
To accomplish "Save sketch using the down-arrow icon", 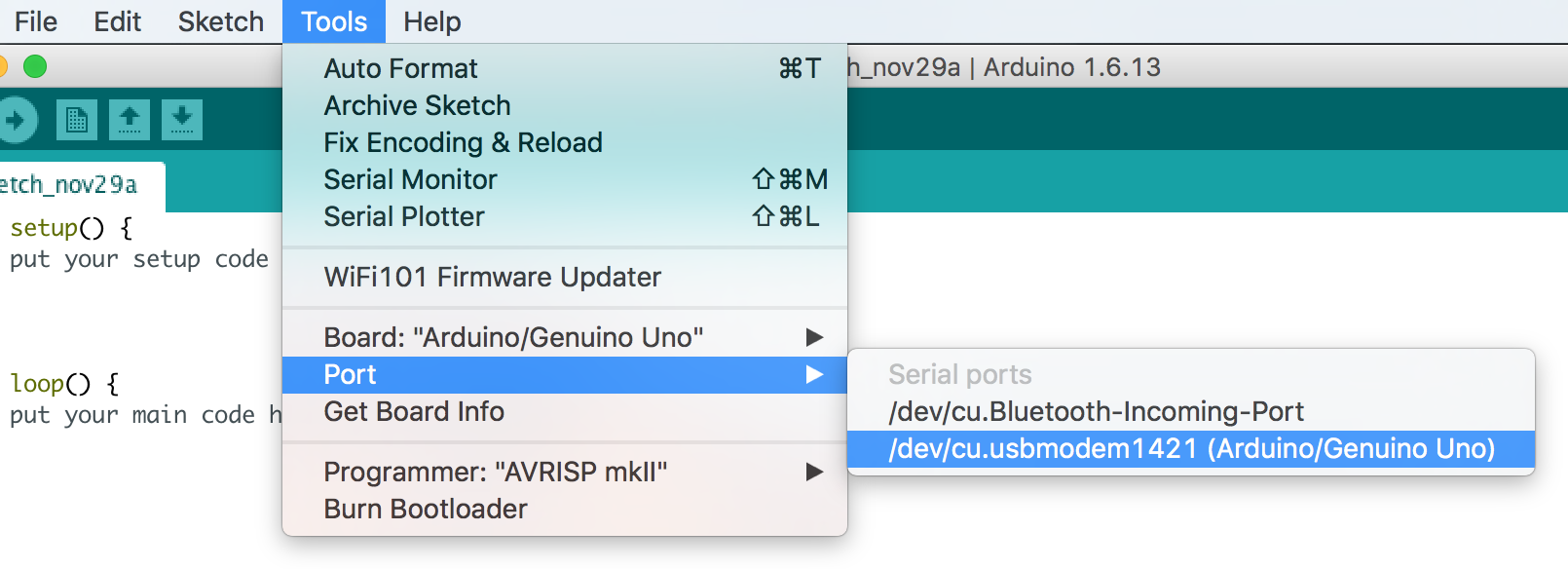I will pos(182,120).
